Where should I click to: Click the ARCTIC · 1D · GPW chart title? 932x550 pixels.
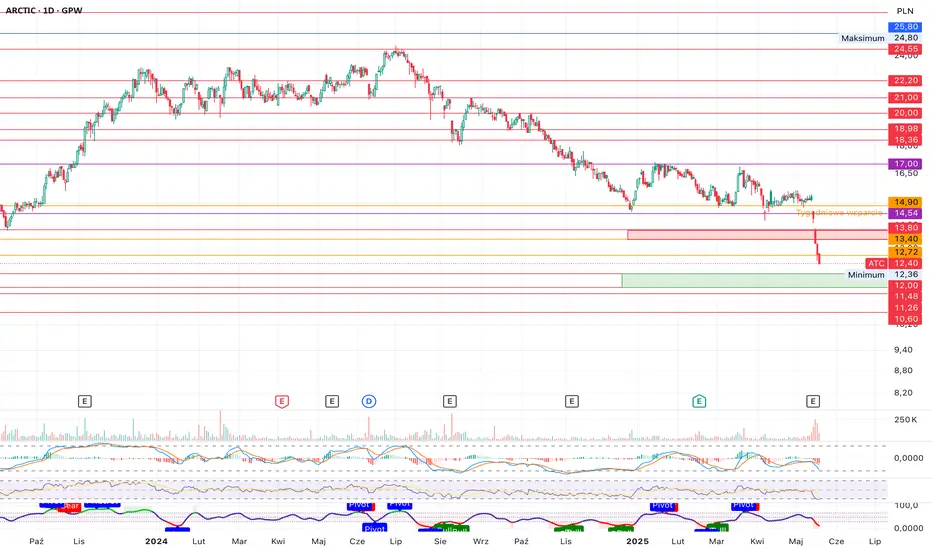(44, 11)
